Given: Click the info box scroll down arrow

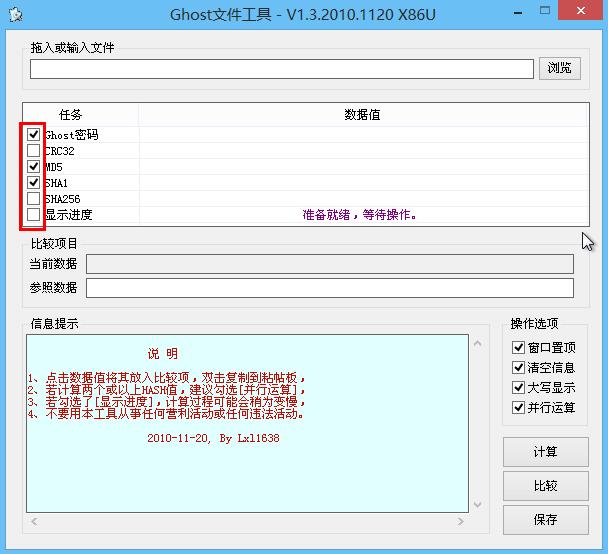Looking at the screenshot, I should pos(478,504).
